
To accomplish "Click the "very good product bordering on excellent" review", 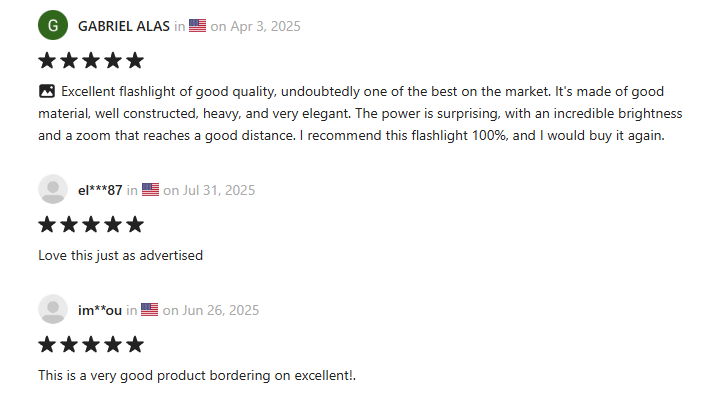I will 197,375.
